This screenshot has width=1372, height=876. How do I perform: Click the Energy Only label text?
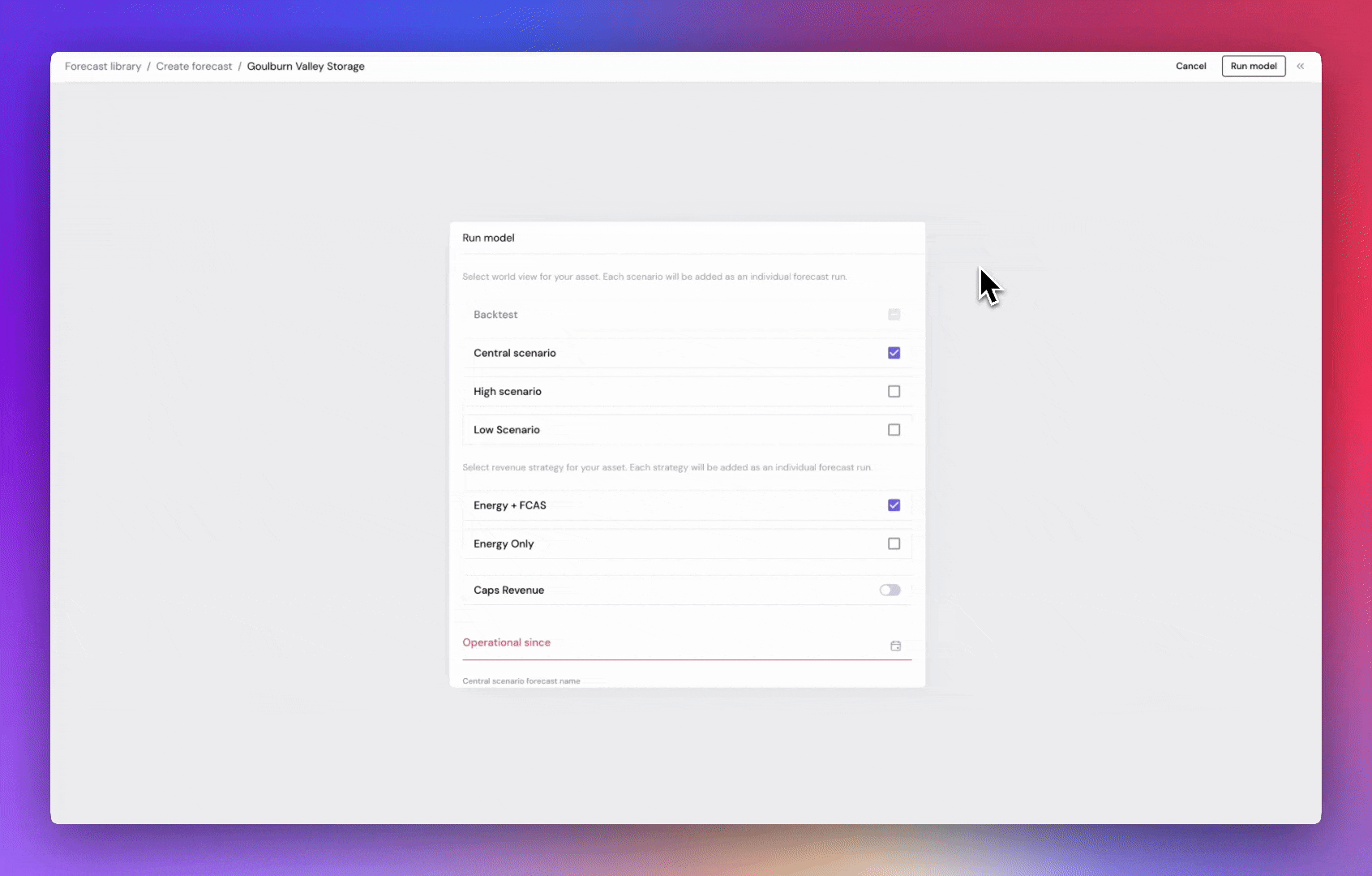point(504,544)
